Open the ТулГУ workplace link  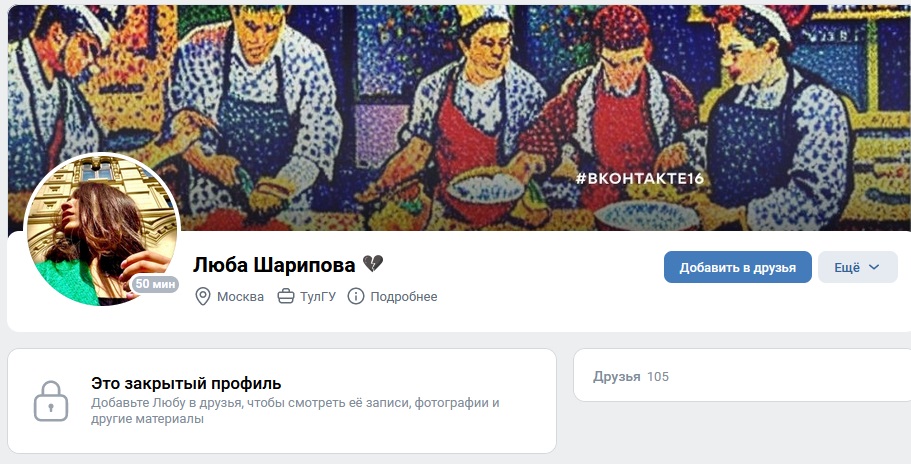[x=318, y=297]
